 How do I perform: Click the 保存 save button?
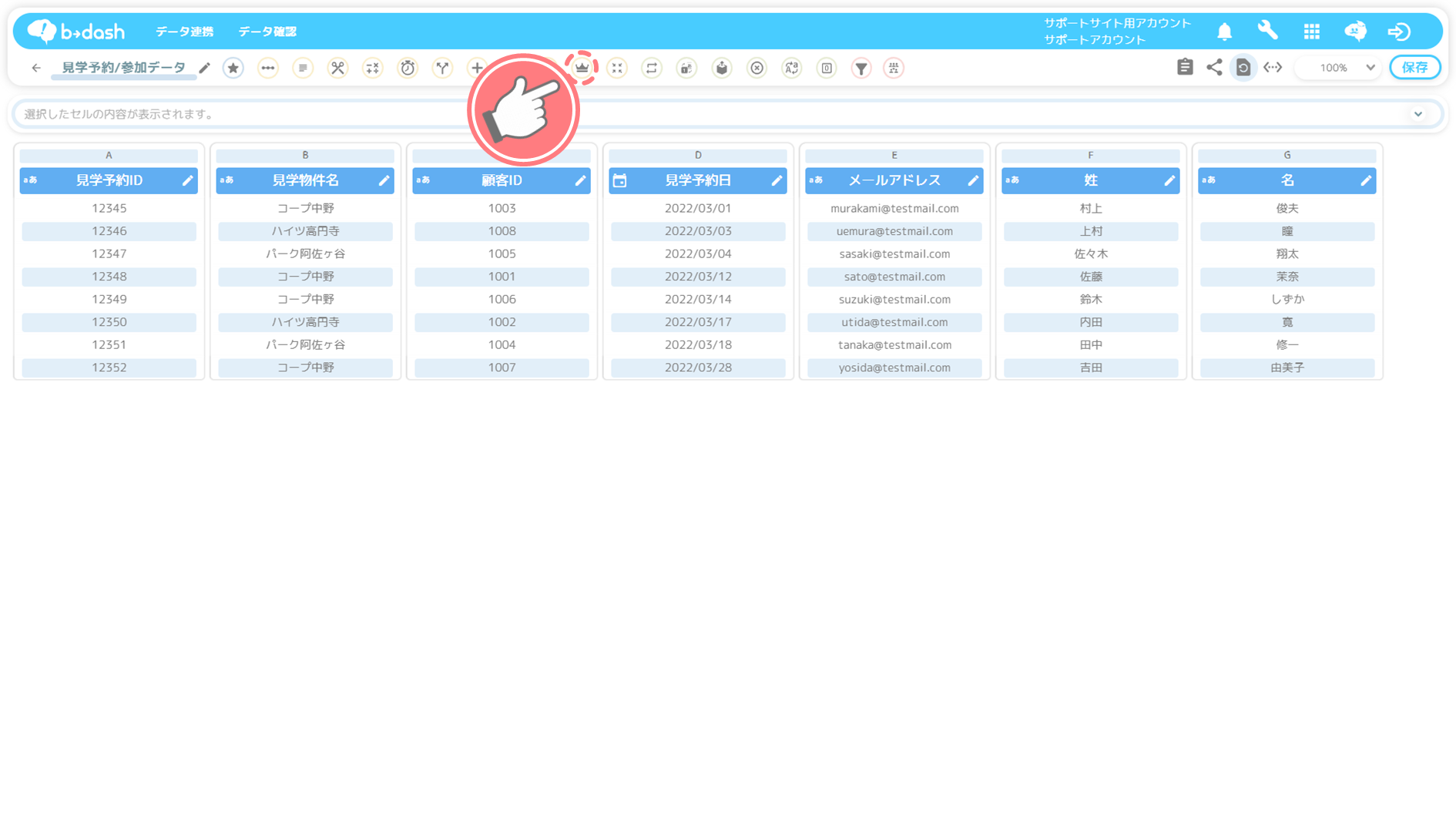1414,68
